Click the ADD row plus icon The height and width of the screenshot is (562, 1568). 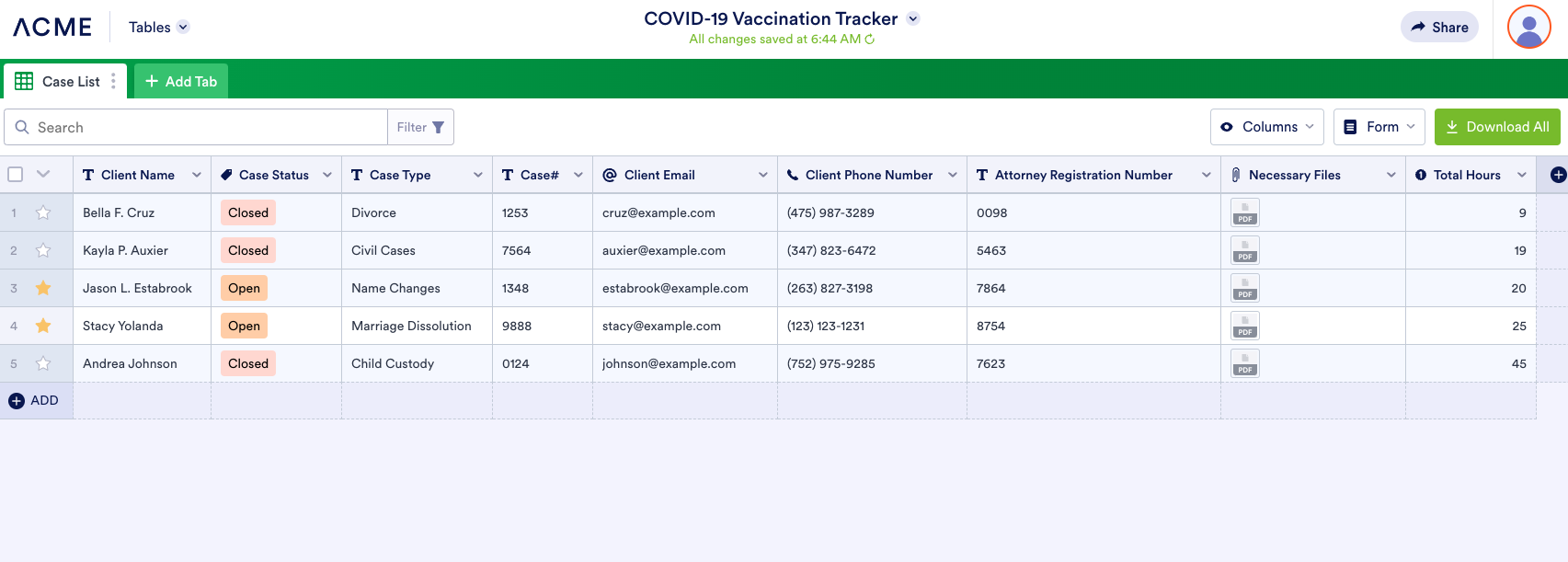(17, 401)
